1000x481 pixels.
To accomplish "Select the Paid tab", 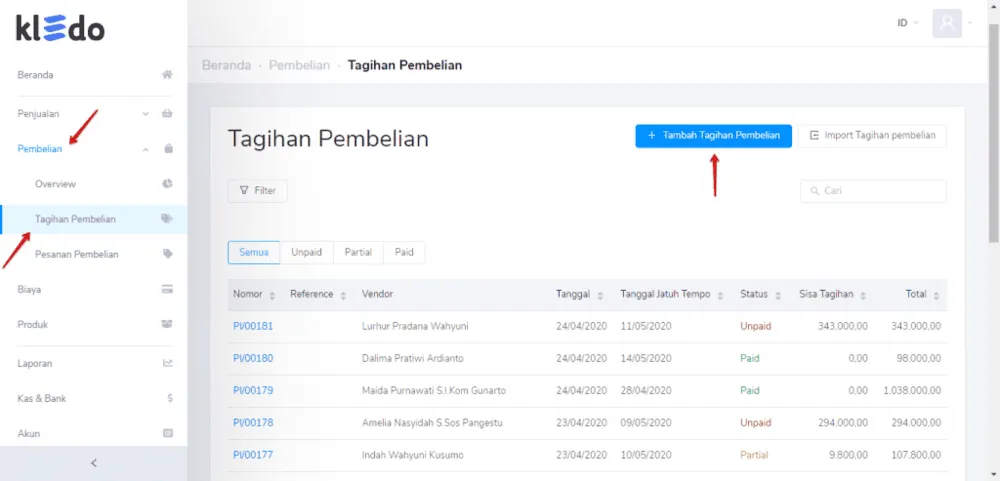I will [404, 252].
